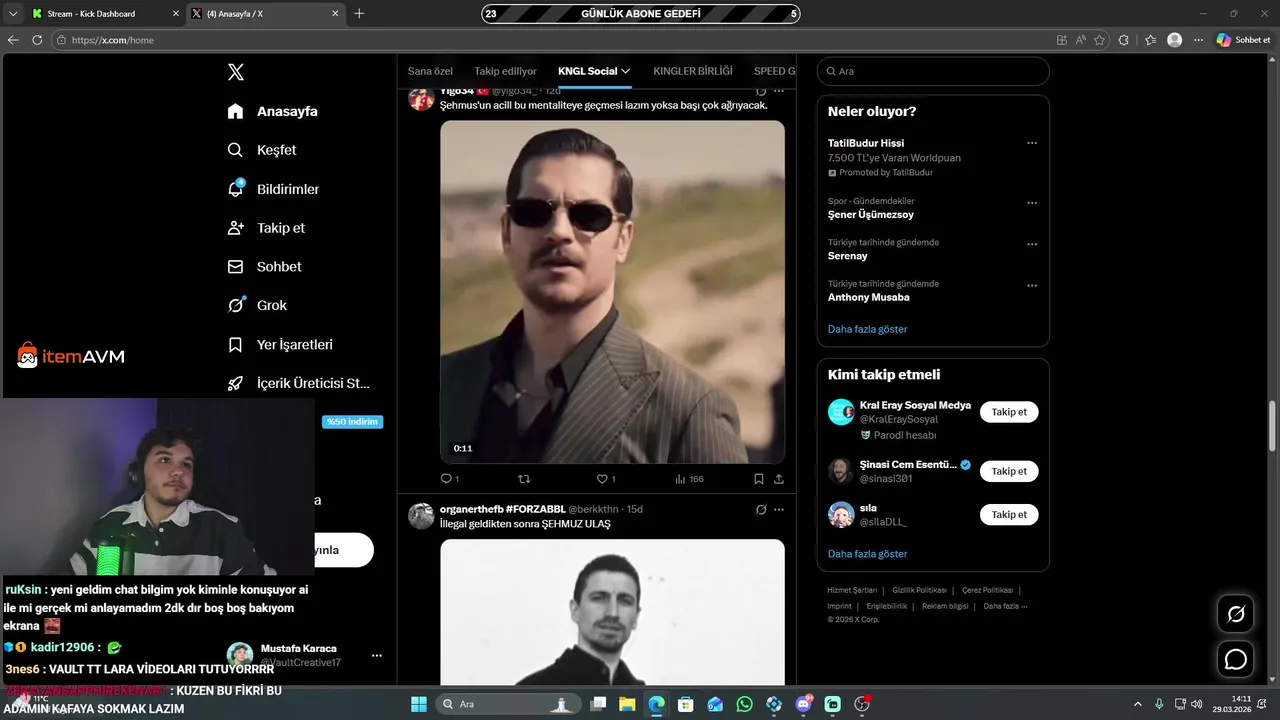This screenshot has width=1280, height=720.
Task: Open Hizmet Şartları footer link
Action: pyautogui.click(x=852, y=590)
